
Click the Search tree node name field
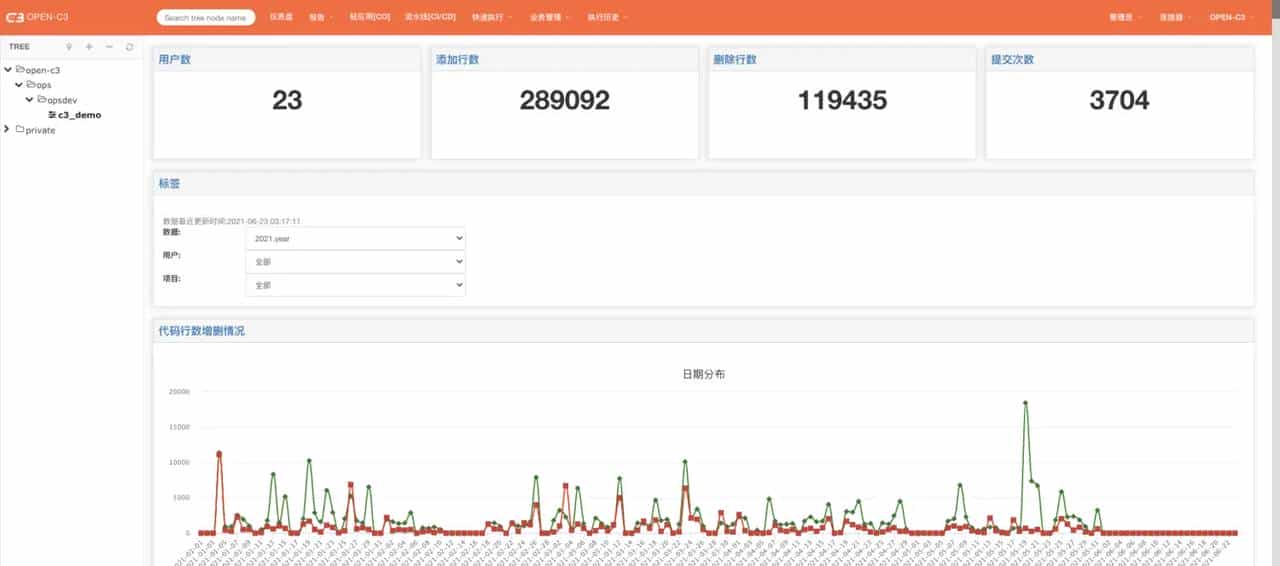click(x=206, y=17)
